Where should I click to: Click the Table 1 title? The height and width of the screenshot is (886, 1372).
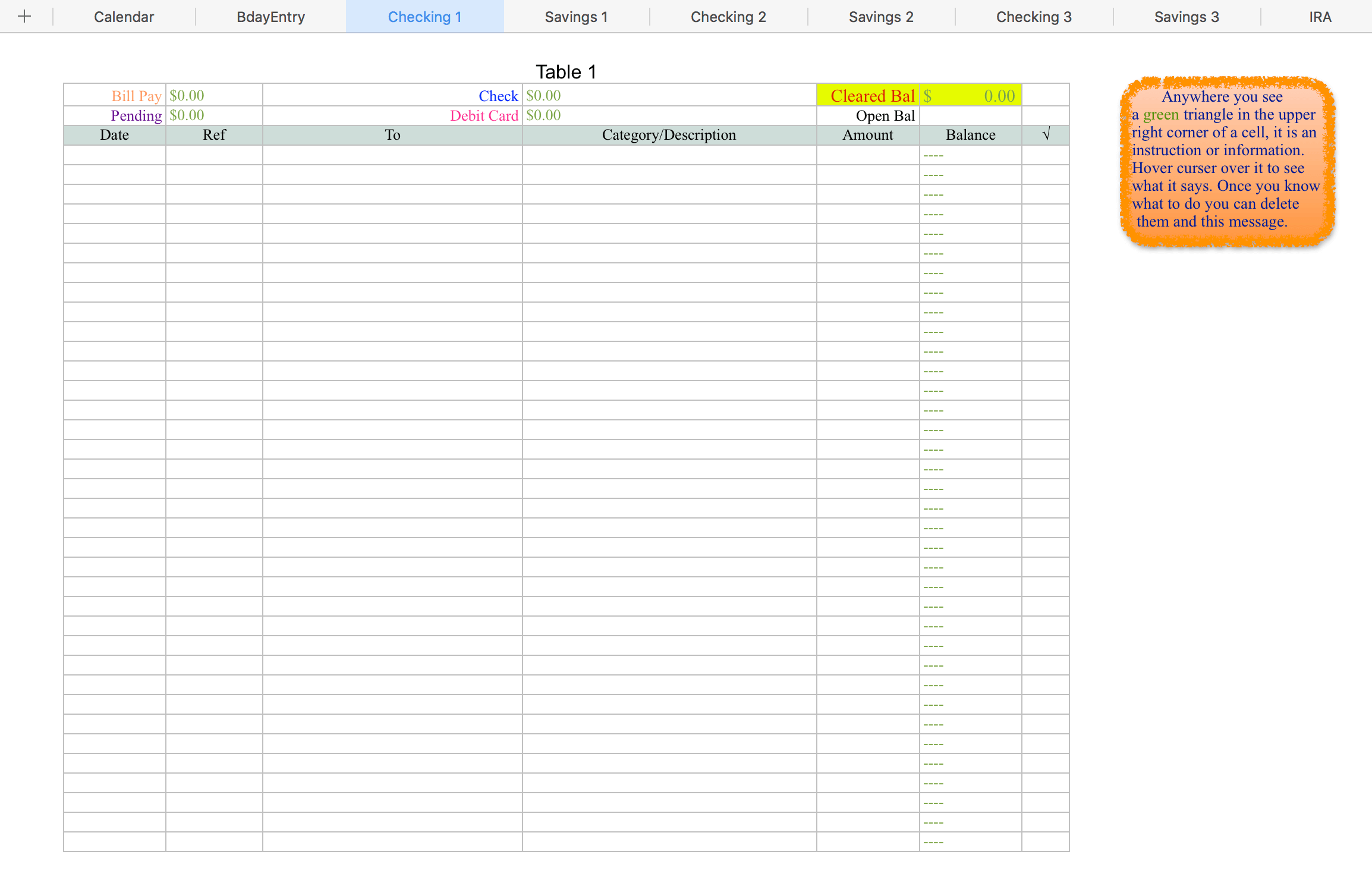tap(565, 72)
